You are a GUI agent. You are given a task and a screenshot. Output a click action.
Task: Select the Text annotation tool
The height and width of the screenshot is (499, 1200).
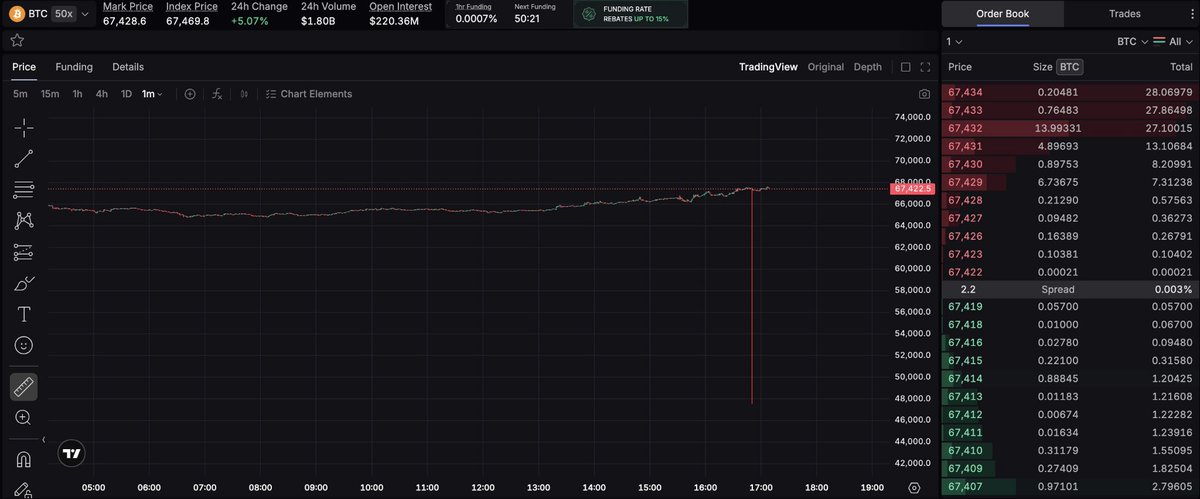(24, 314)
